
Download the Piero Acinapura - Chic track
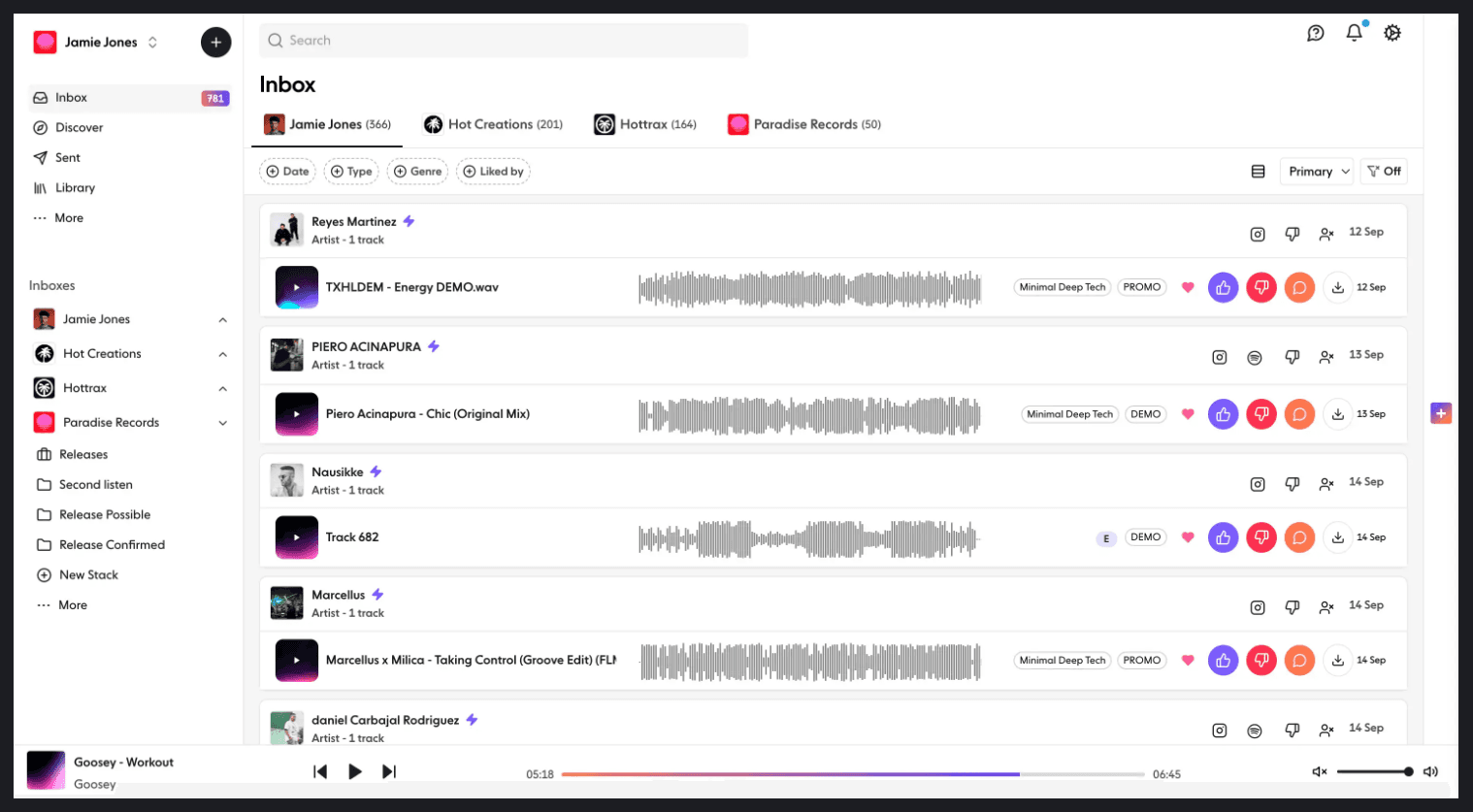1337,413
